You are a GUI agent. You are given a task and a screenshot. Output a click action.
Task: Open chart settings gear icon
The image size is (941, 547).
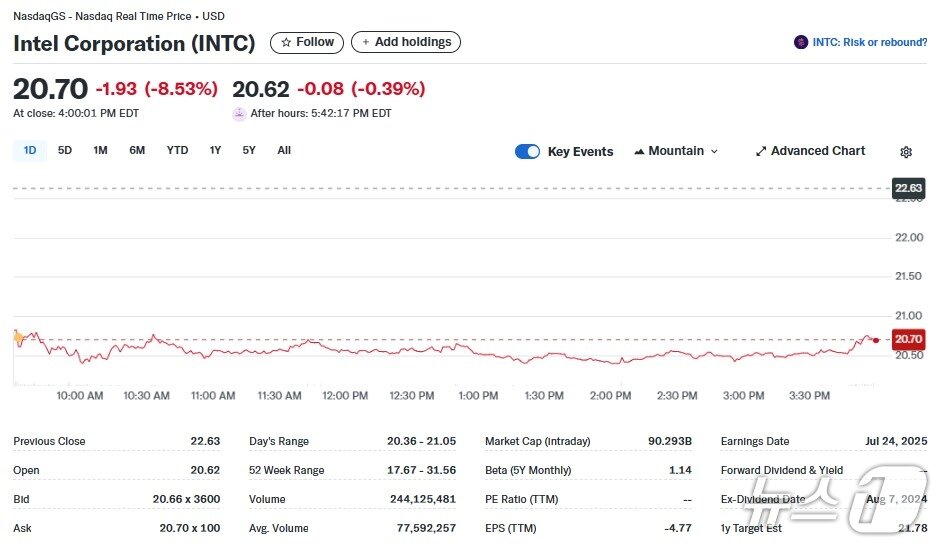906,152
